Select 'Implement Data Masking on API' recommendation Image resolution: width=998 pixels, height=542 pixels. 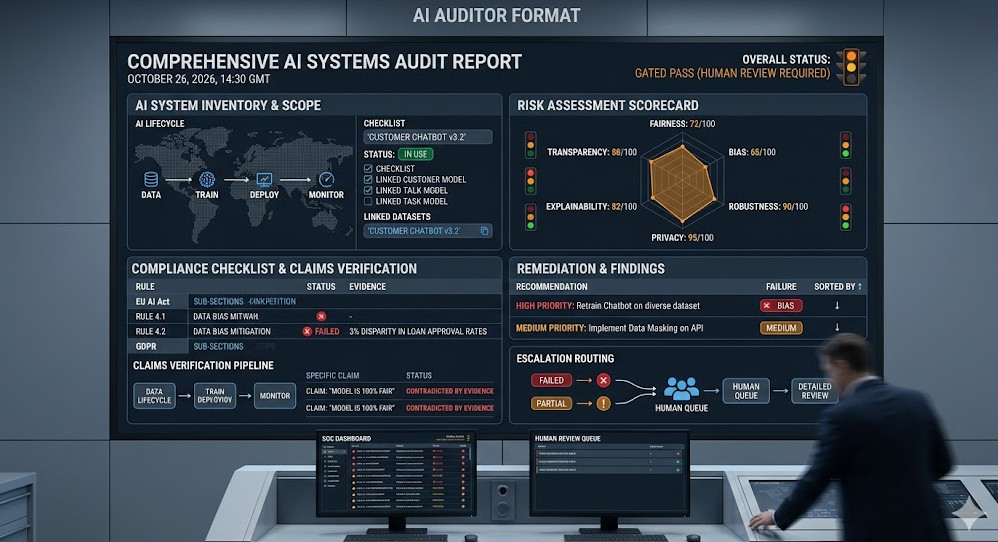point(646,328)
